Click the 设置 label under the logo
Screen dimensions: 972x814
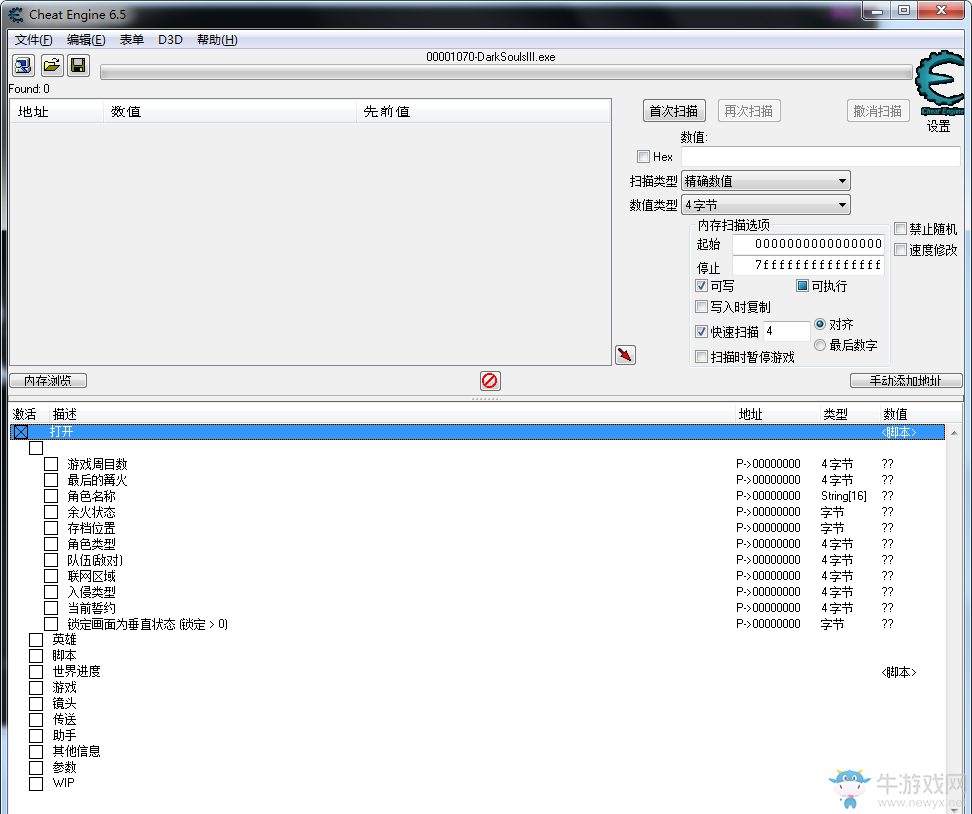[x=939, y=126]
